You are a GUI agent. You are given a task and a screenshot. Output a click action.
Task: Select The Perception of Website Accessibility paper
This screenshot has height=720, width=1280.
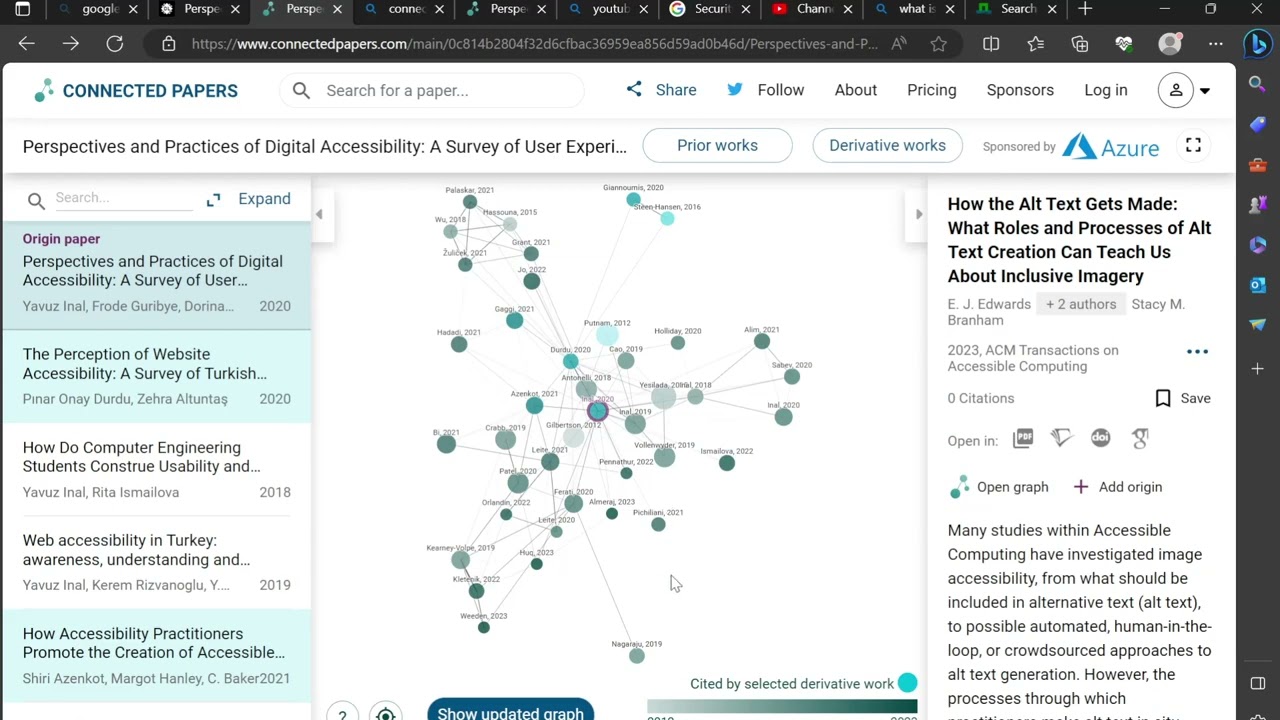click(157, 376)
